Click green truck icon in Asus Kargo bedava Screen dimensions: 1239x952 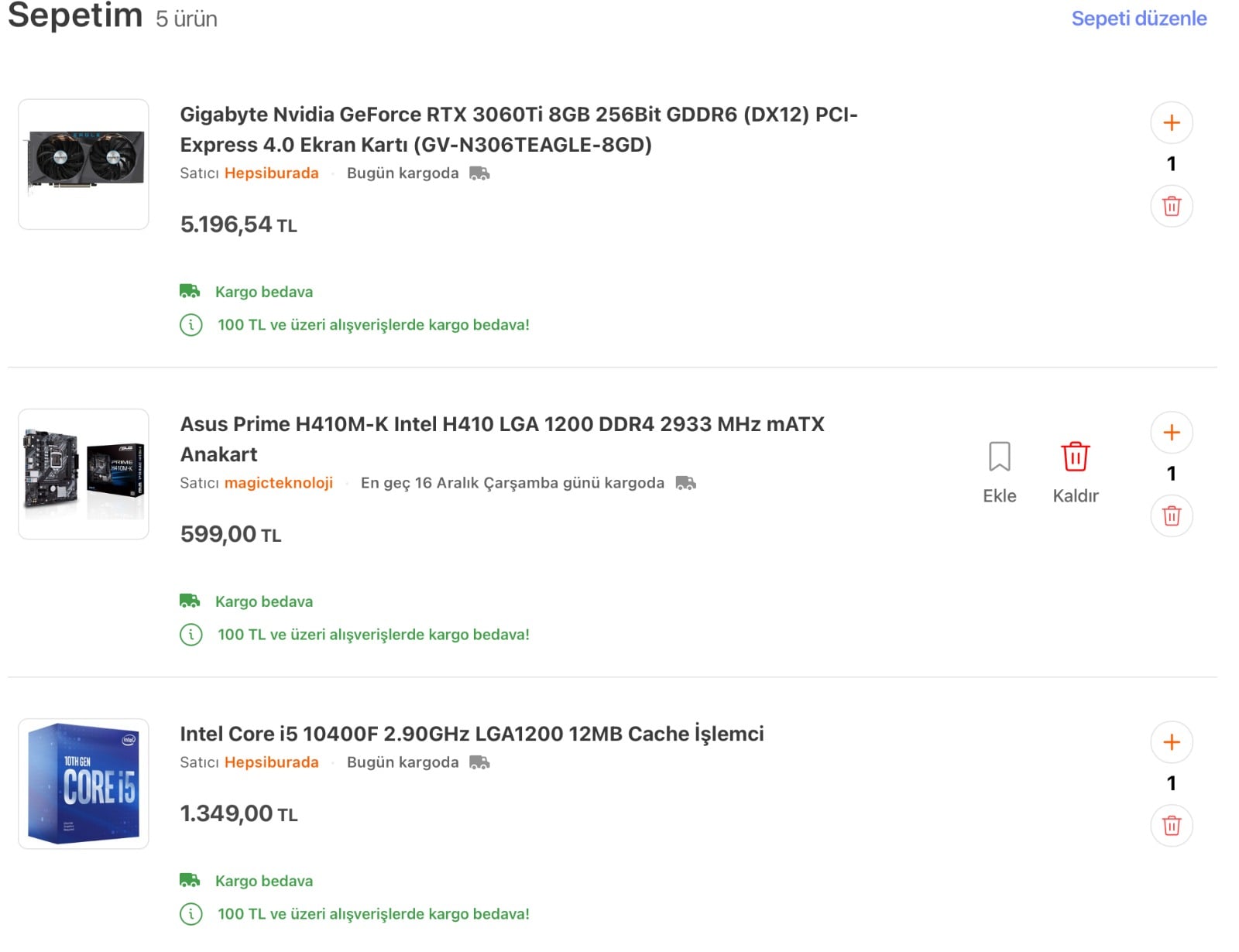[190, 601]
